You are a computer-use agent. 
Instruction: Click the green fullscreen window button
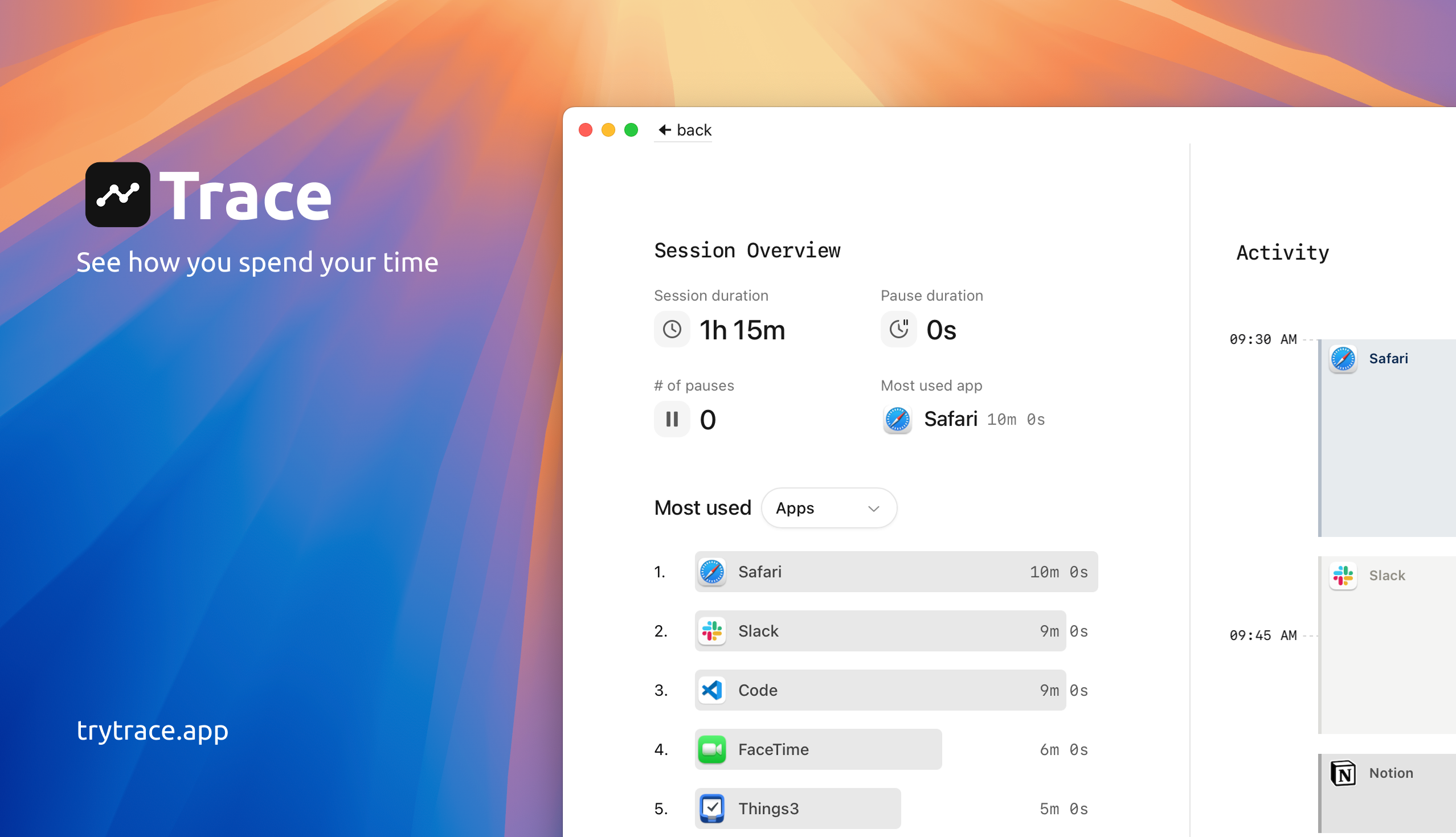[631, 130]
